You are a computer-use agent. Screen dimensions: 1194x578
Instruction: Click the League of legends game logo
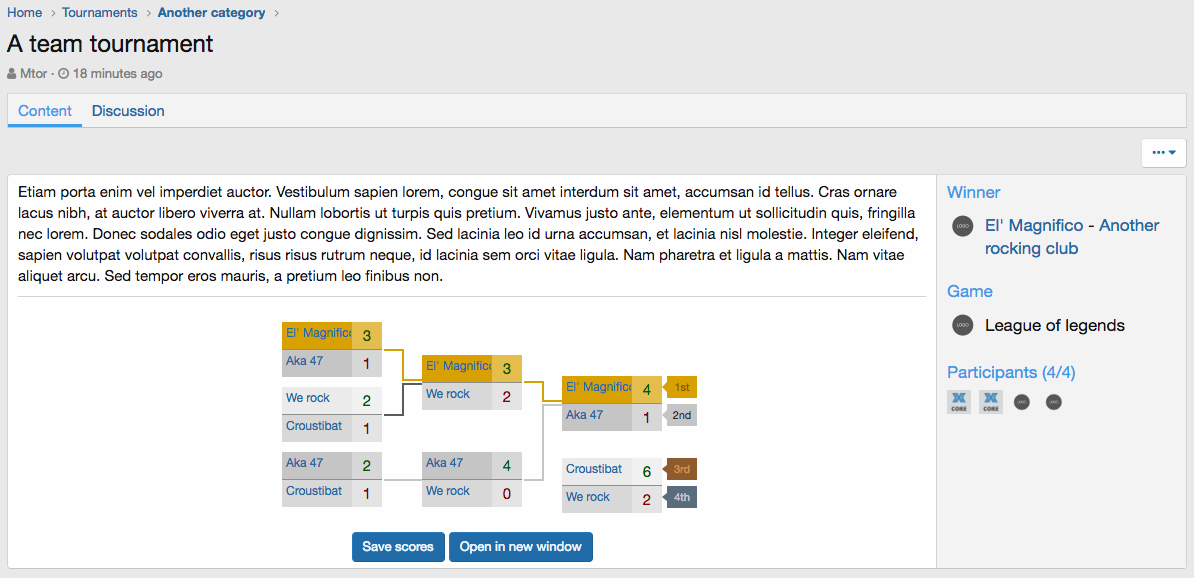[962, 325]
